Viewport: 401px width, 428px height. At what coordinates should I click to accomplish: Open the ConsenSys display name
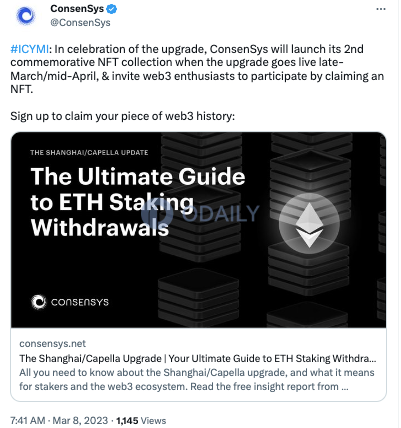(77, 9)
